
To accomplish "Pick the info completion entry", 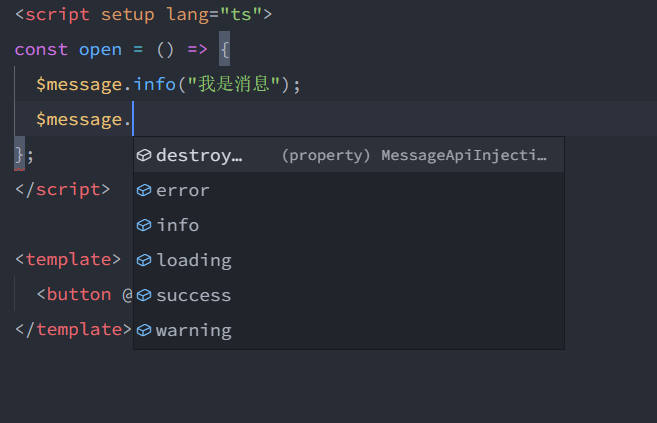I will coord(178,225).
